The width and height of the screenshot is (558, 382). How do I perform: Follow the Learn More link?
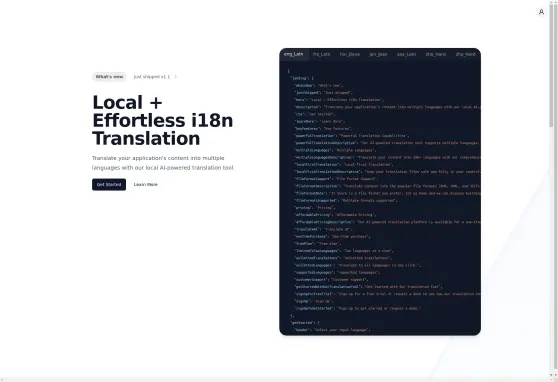[146, 184]
